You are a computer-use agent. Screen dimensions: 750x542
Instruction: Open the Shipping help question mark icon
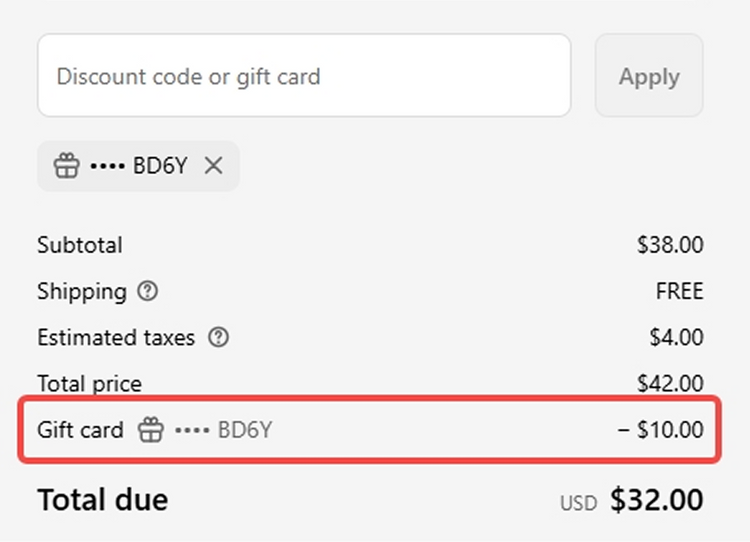pos(148,292)
